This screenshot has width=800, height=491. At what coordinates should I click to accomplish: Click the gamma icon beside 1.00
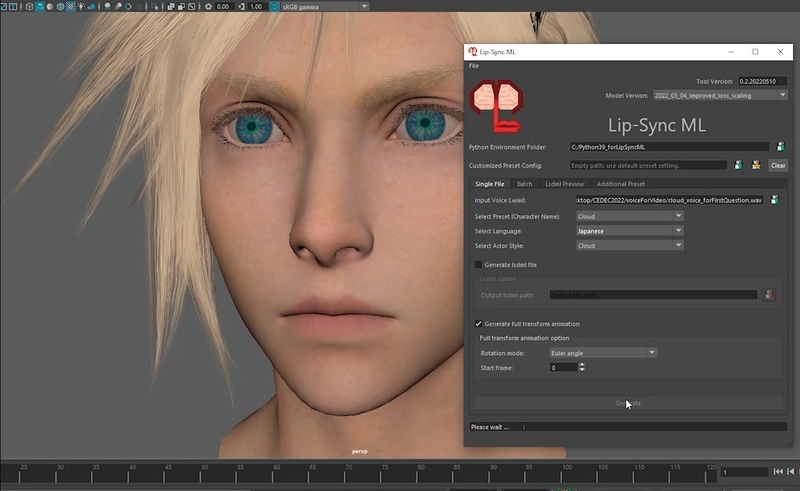coord(241,7)
